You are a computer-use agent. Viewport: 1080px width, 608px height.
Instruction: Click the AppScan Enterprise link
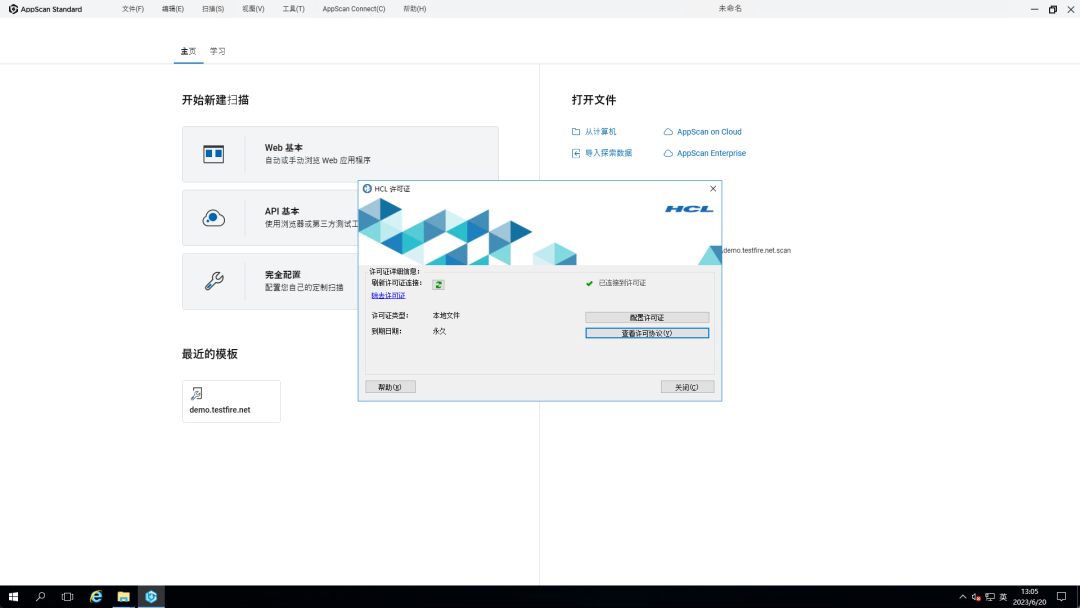(712, 153)
